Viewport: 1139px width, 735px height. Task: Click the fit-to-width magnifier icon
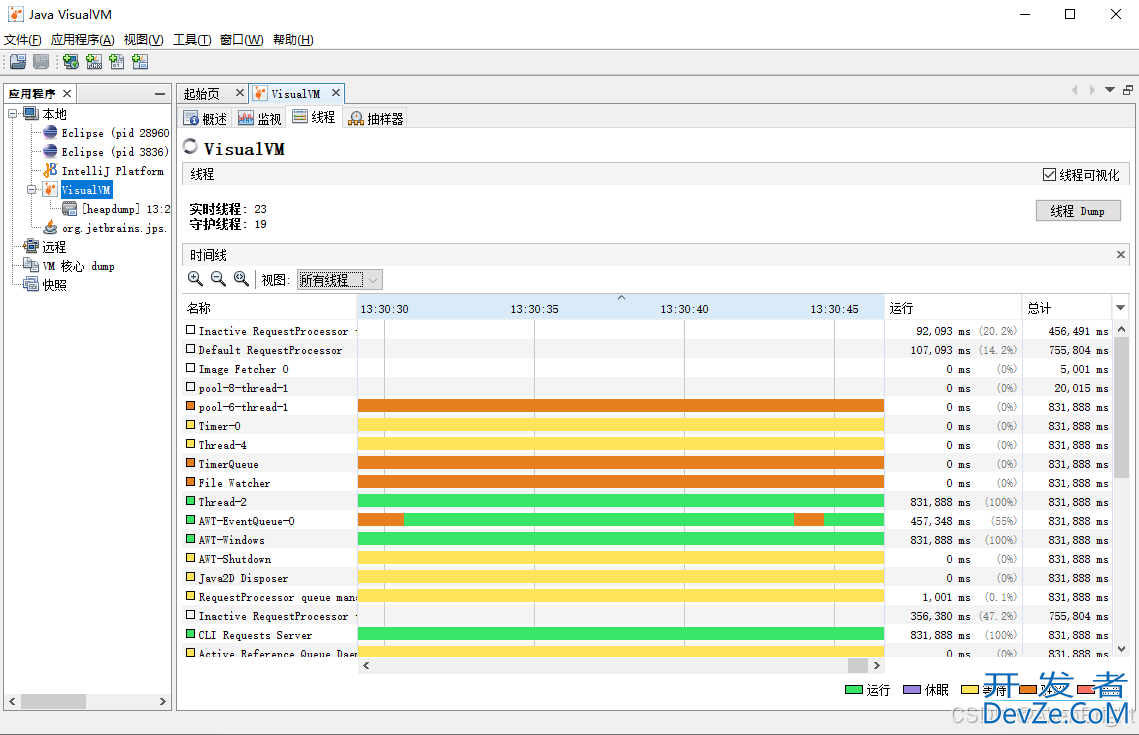pos(241,279)
